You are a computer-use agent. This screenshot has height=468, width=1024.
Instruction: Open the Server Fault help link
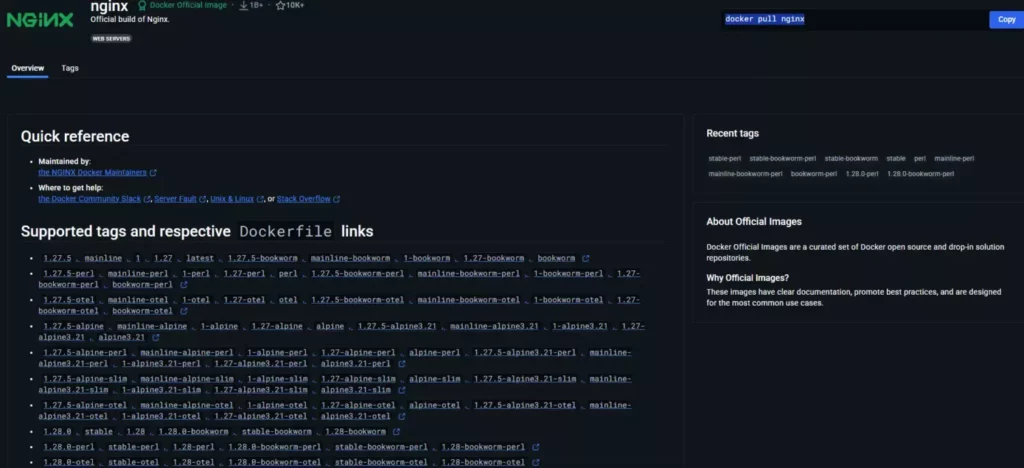pyautogui.click(x=176, y=199)
